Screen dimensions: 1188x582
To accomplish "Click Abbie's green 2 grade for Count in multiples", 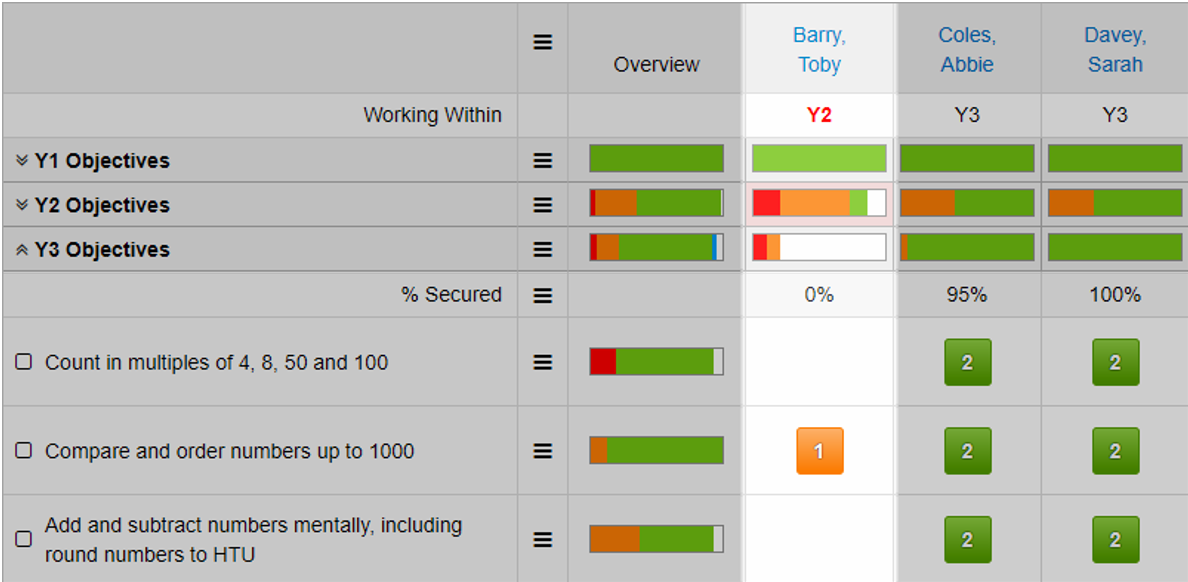I will (967, 362).
